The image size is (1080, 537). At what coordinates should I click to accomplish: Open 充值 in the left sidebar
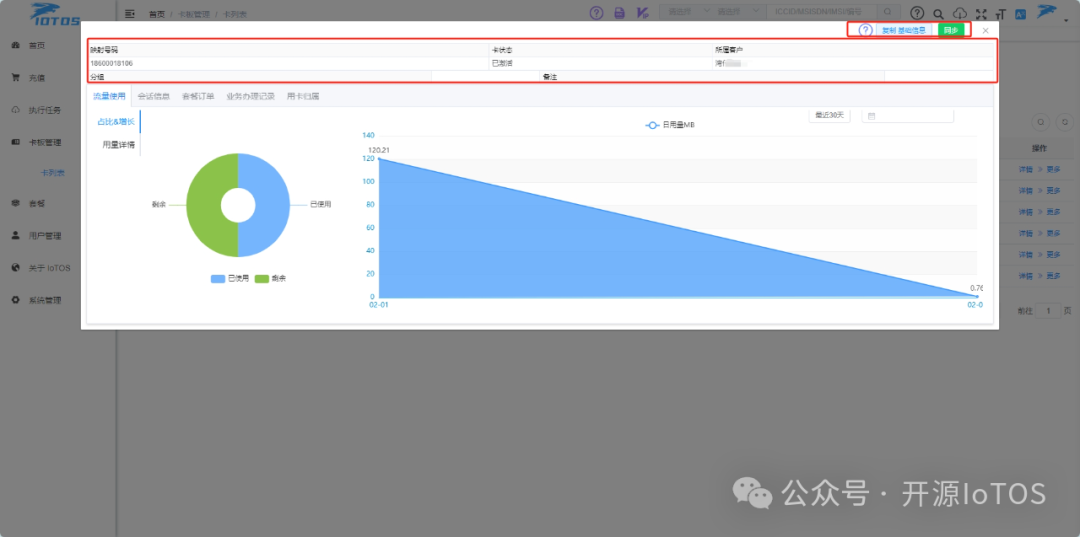(37, 78)
